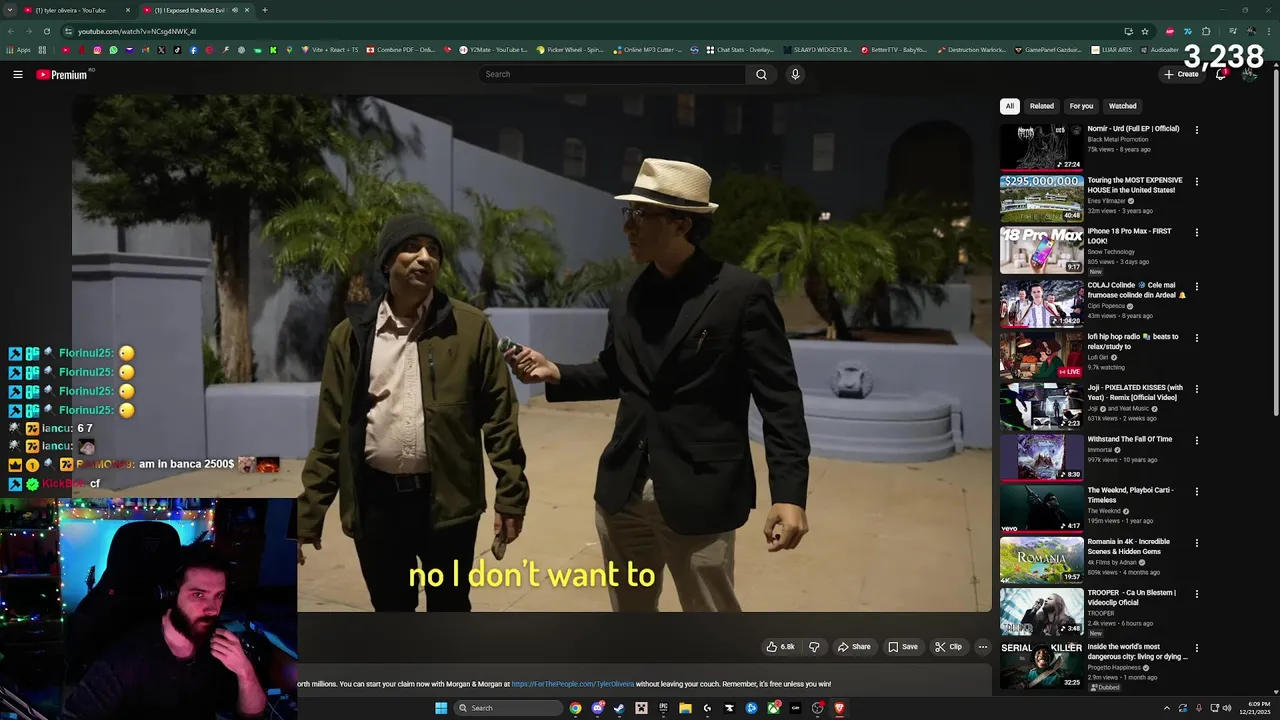Screen dimensions: 1280x720
Task: Reload the page in browser toolbar
Action: (46, 31)
